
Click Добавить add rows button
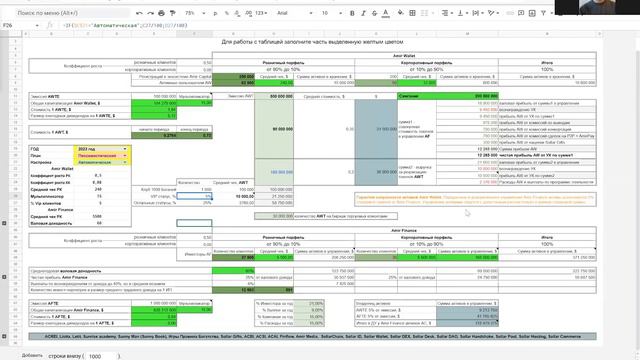(x=32, y=356)
